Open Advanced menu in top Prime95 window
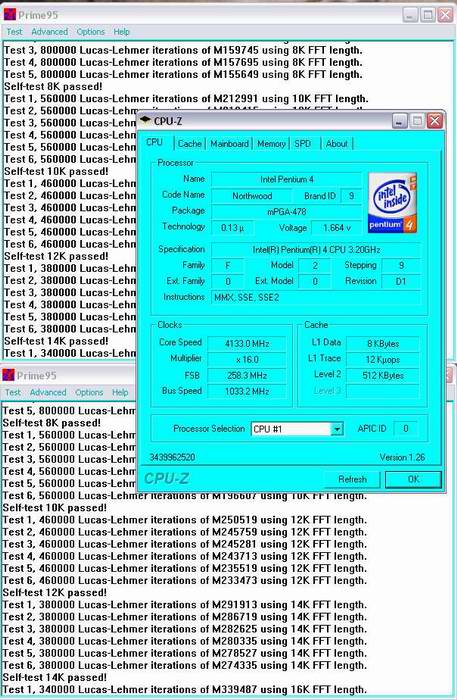457x700 pixels. pyautogui.click(x=50, y=32)
